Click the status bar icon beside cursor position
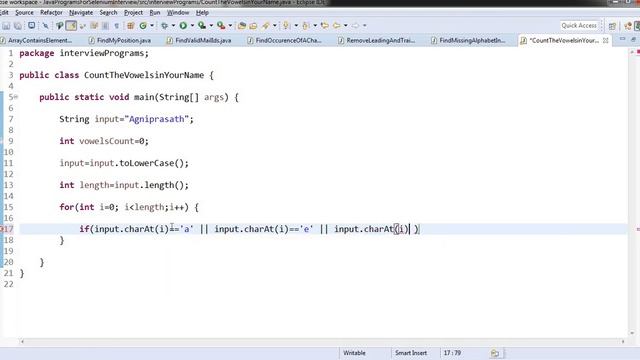Image resolution: width=640 pixels, height=360 pixels. click(x=495, y=353)
